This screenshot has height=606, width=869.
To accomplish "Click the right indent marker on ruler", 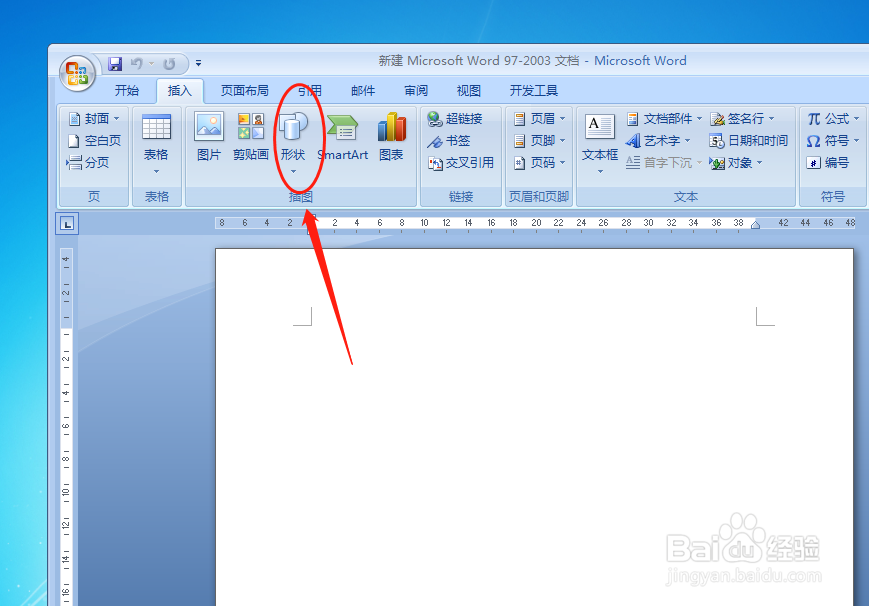I will click(755, 225).
